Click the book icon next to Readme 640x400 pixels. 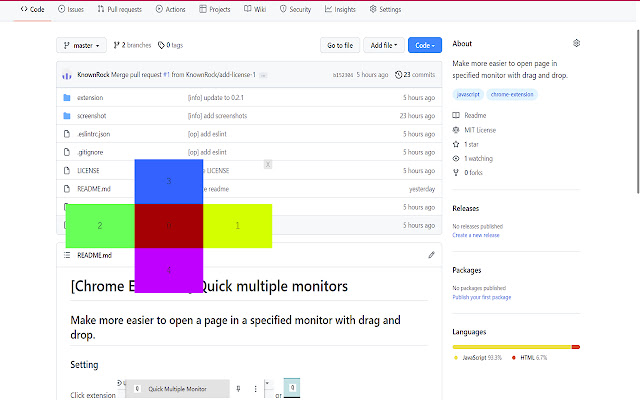(456, 116)
